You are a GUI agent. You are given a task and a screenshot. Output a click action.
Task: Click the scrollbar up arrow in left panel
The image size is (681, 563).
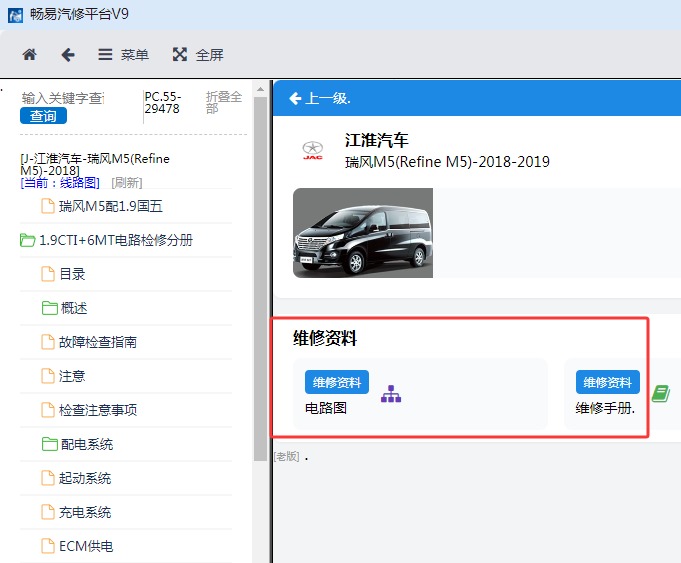[261, 89]
